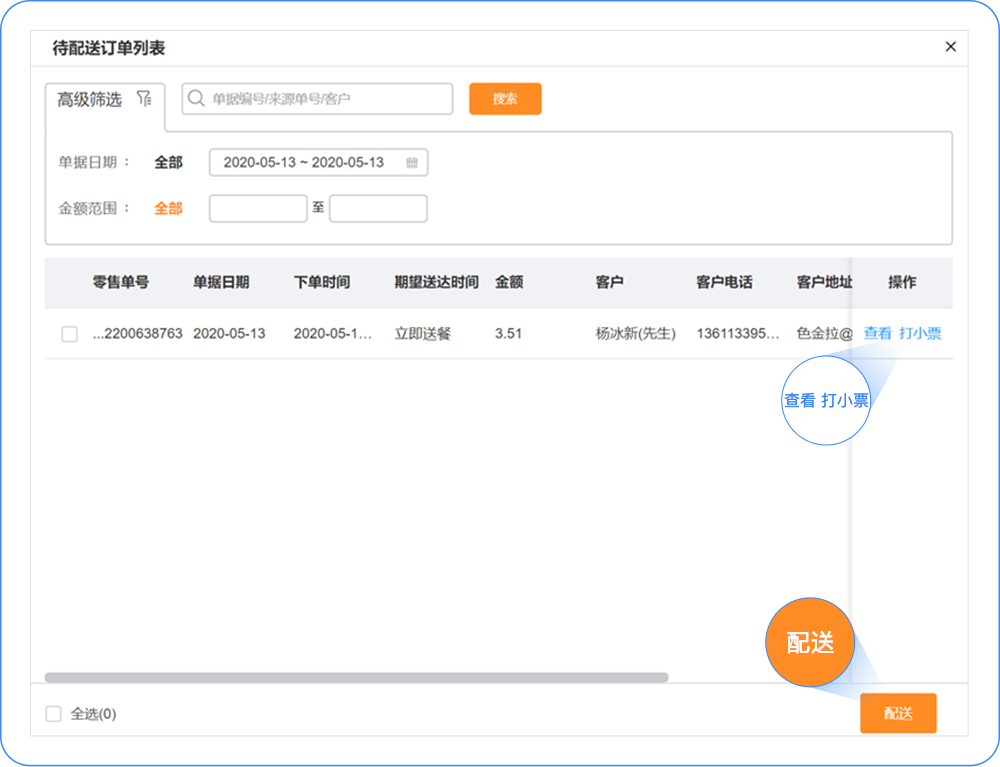The width and height of the screenshot is (1000, 767).
Task: Select 全部 for 单据日期
Action: click(x=168, y=163)
